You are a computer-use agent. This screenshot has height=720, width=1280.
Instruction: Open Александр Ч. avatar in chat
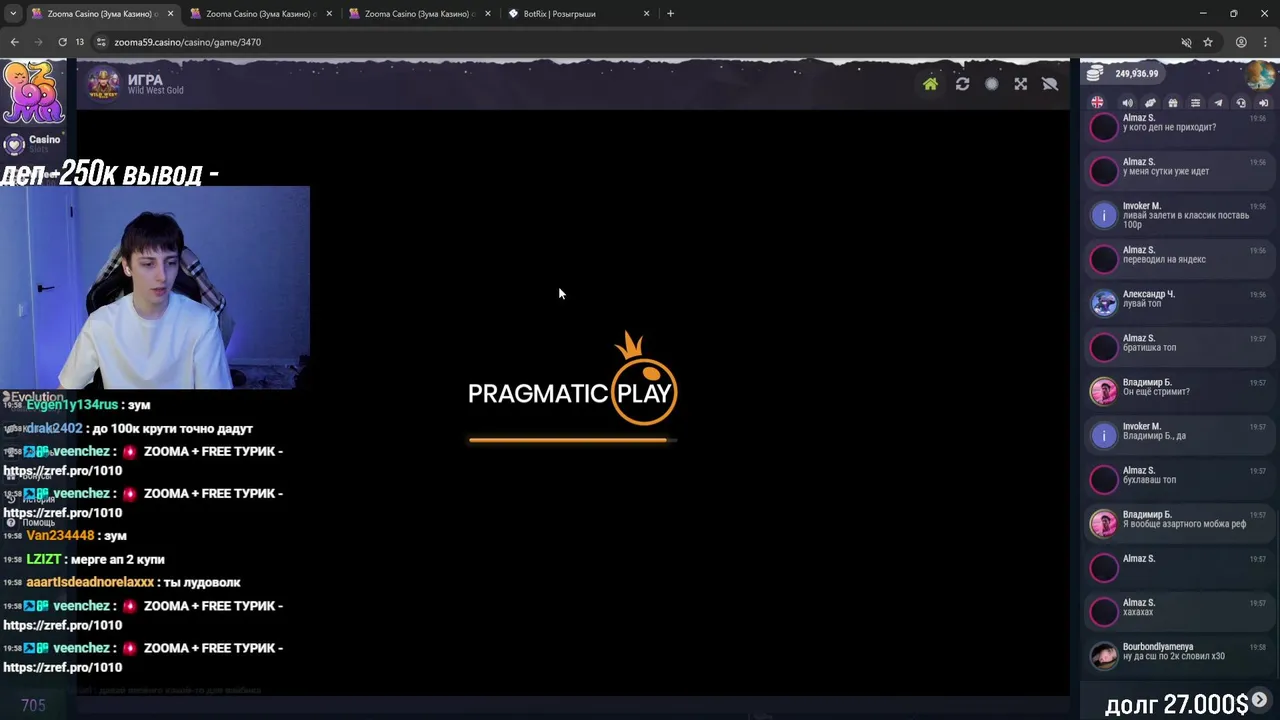1103,303
